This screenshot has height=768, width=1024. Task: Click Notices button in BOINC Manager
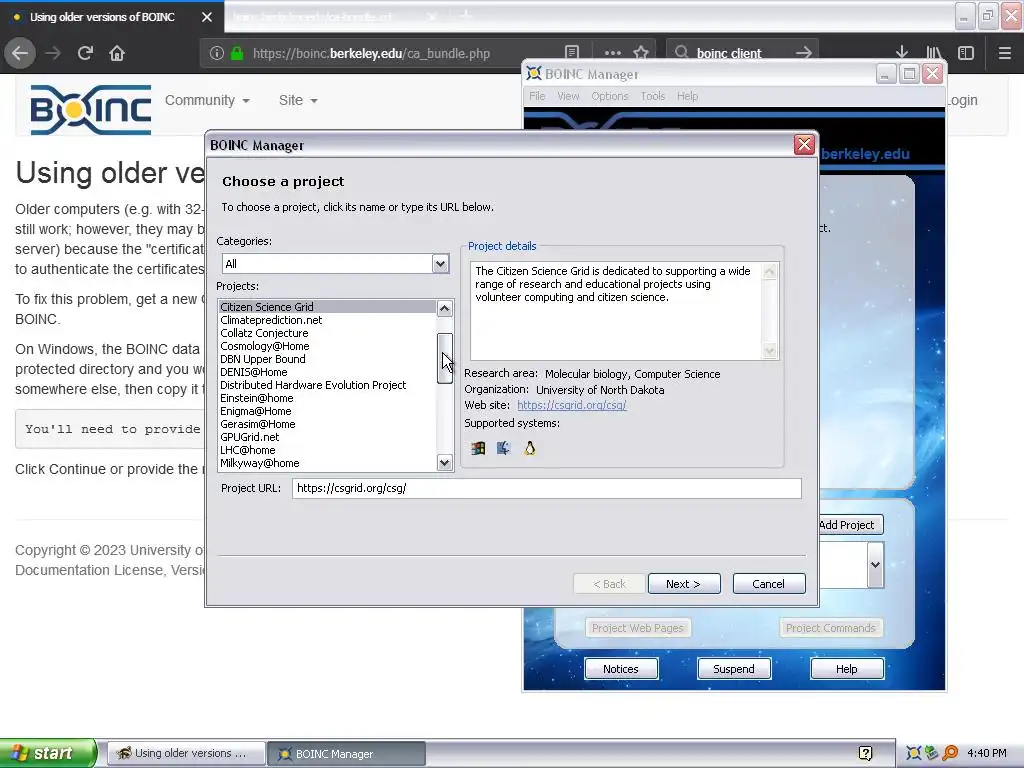(621, 669)
